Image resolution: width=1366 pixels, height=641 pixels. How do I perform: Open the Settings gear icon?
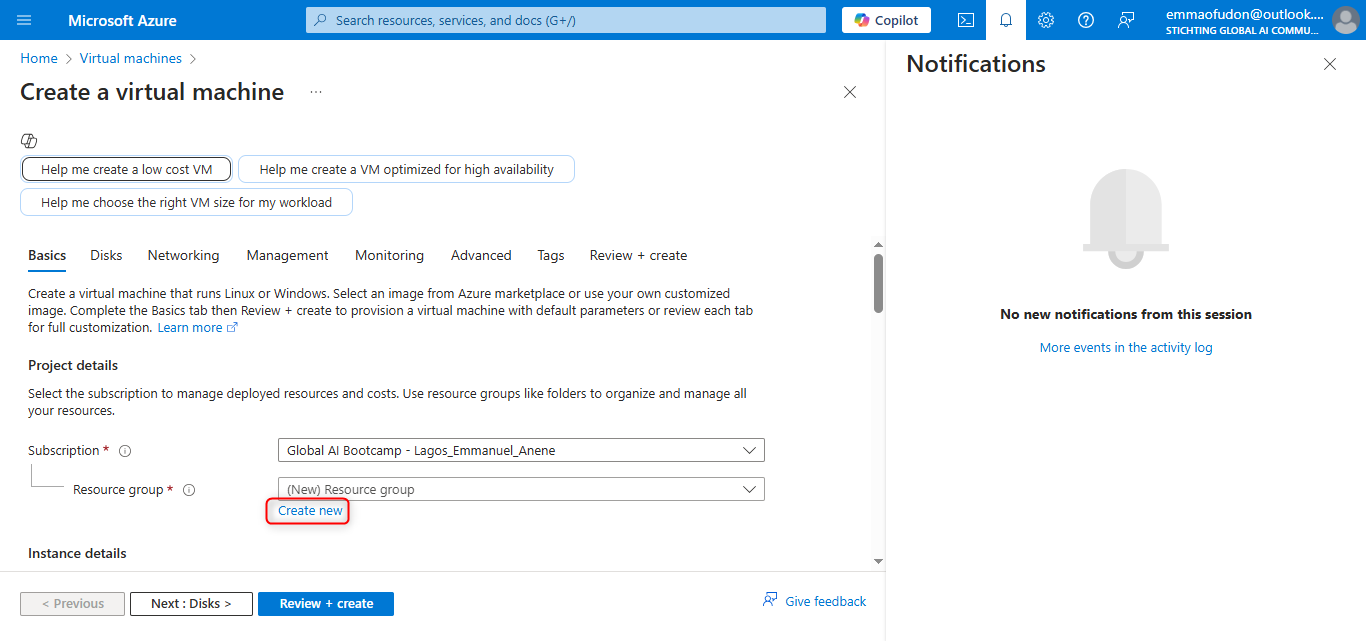[1046, 20]
